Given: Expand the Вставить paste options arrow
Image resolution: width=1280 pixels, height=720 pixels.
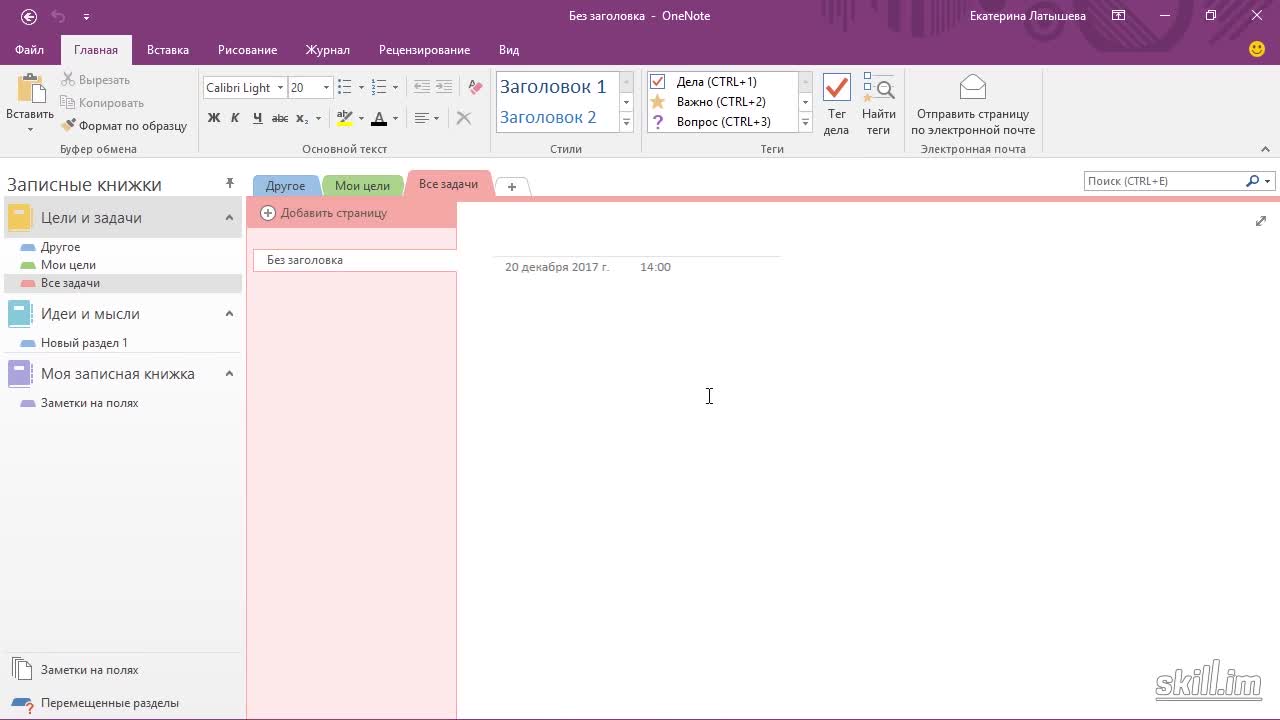Looking at the screenshot, I should tap(30, 129).
